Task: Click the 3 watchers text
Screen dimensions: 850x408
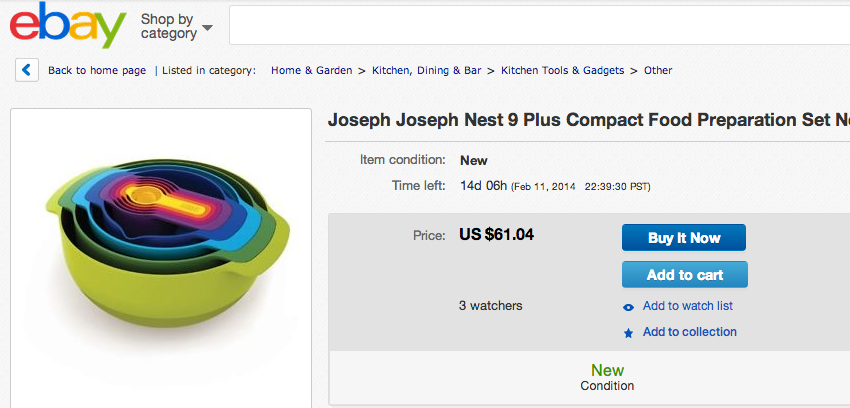Action: coord(491,306)
